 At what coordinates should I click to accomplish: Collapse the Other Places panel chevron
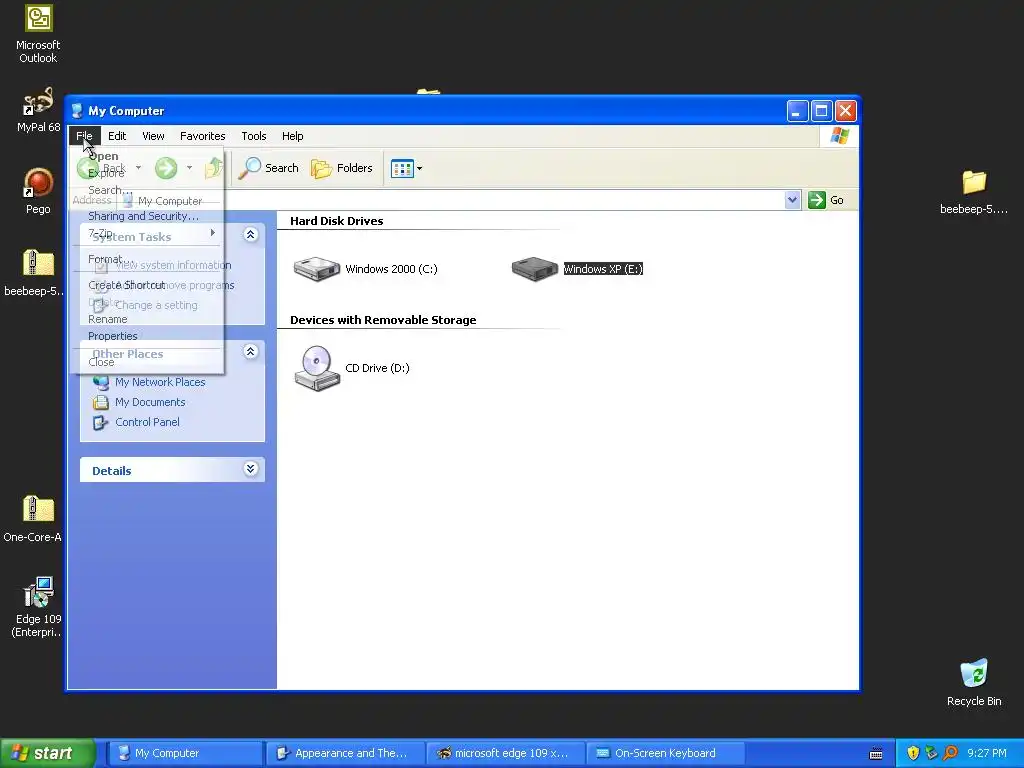click(251, 351)
